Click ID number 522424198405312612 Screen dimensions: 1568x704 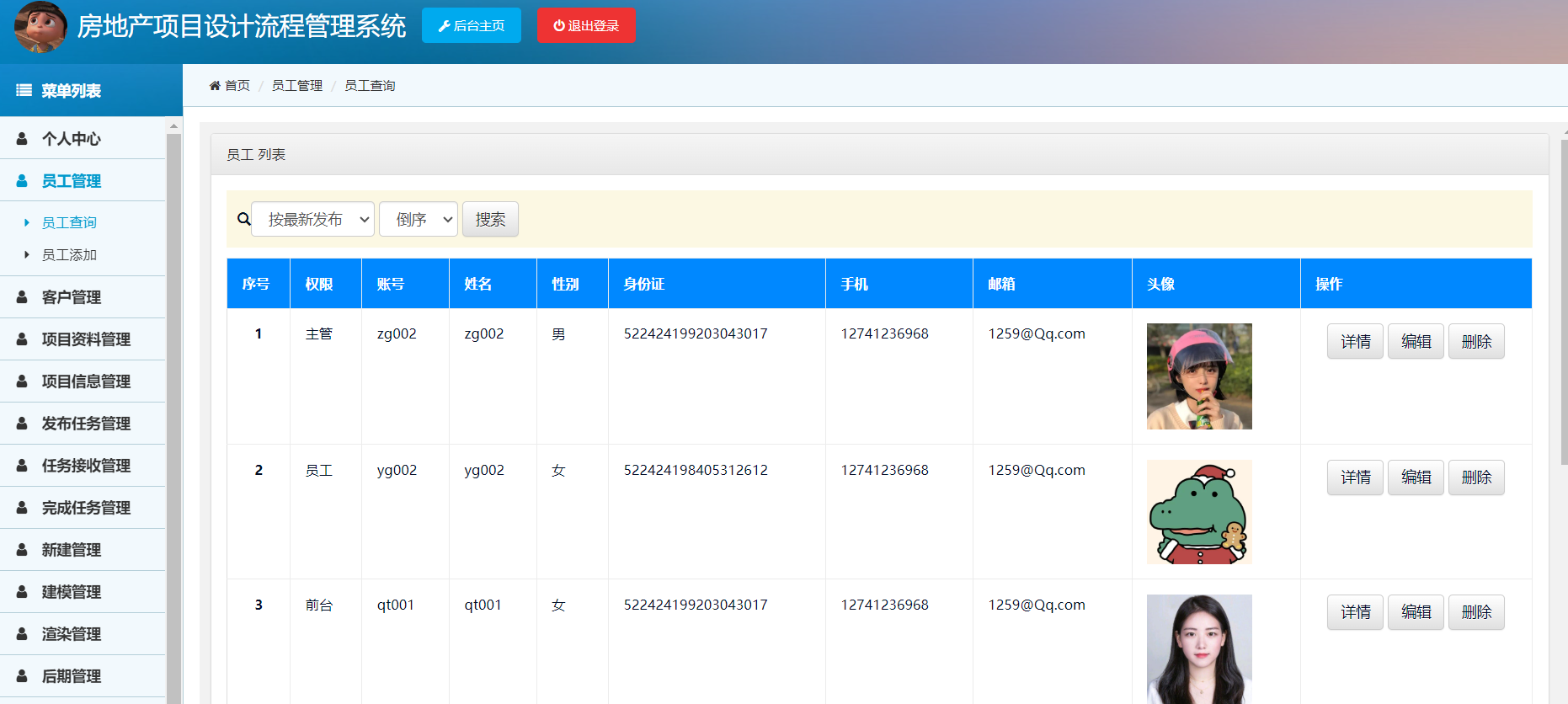(x=696, y=470)
